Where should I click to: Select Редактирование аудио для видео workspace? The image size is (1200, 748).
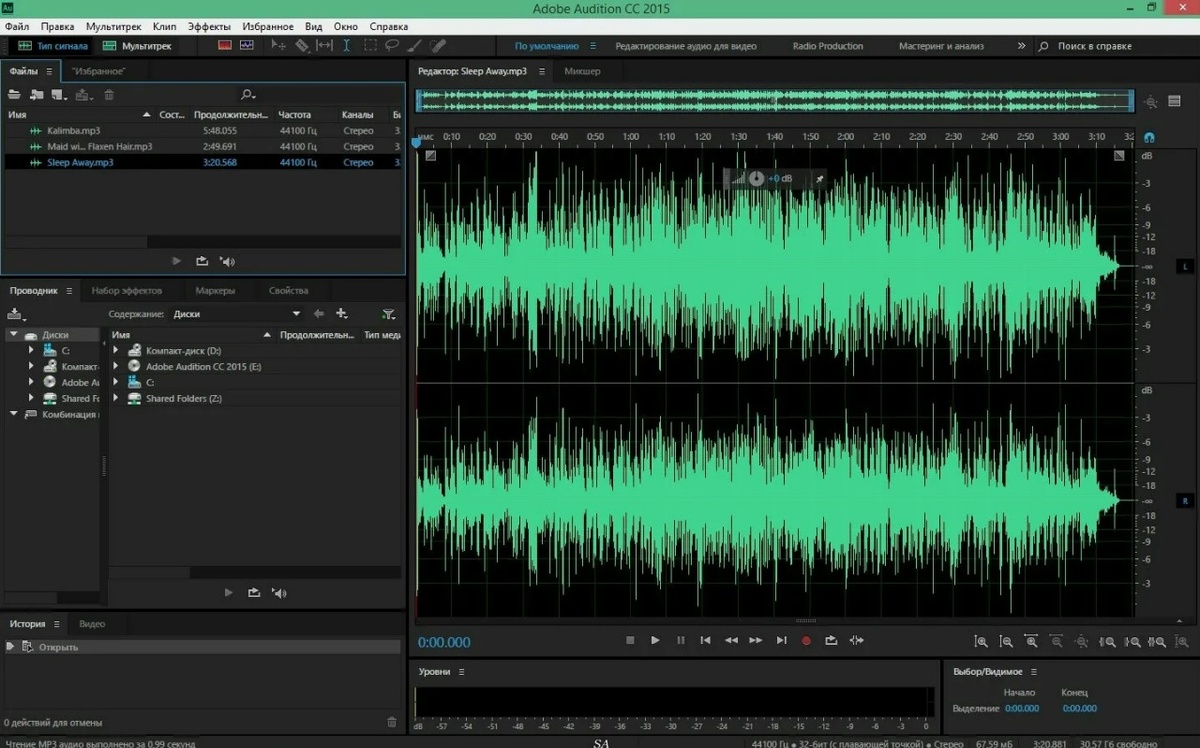click(x=685, y=46)
